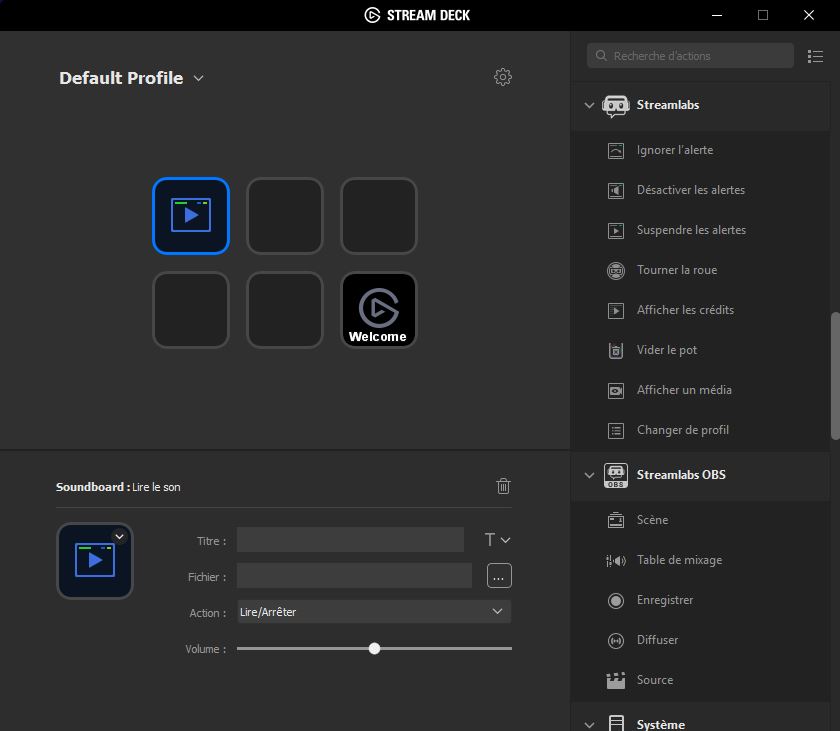
Task: Collapse the Streamlabs OBS category
Action: [x=589, y=475]
